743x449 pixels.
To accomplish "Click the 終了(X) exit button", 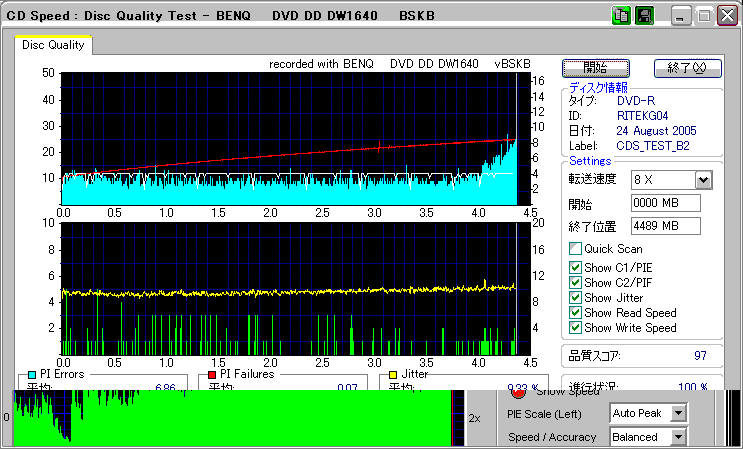I will tap(687, 68).
